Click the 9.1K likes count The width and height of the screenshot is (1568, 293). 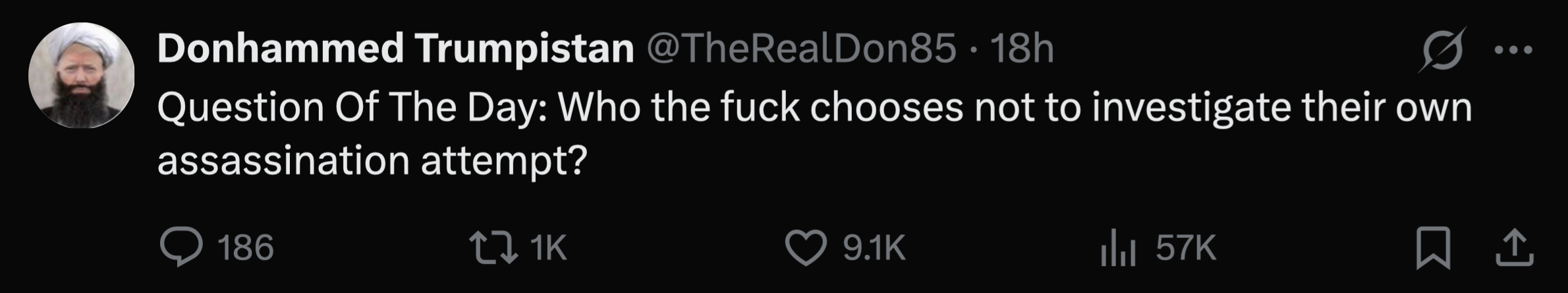pyautogui.click(x=874, y=248)
